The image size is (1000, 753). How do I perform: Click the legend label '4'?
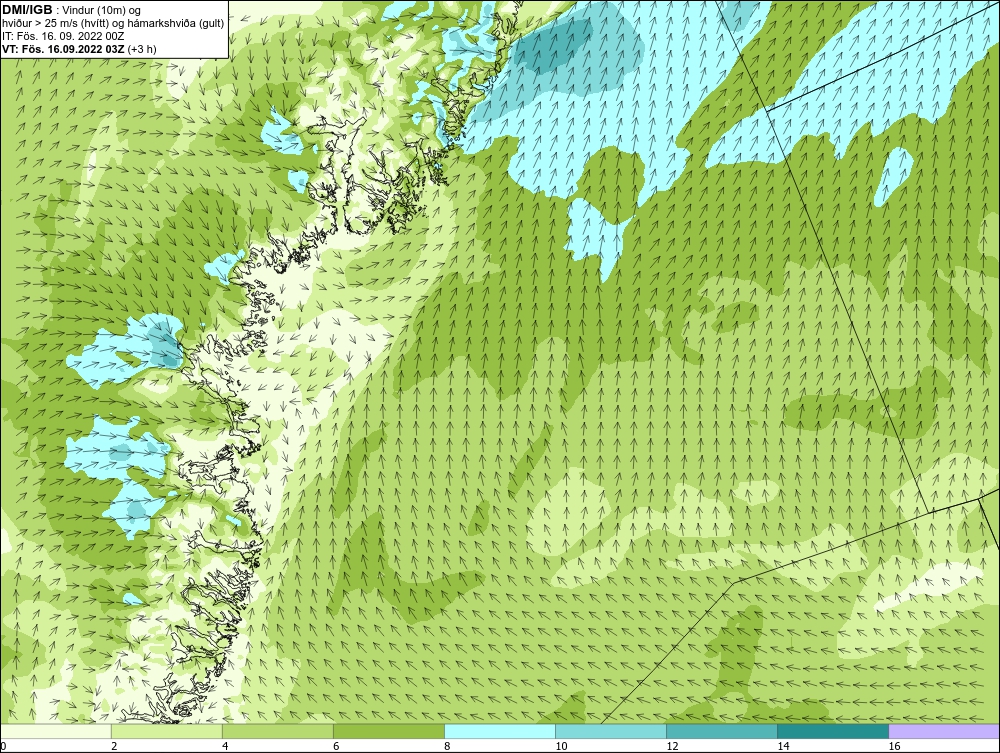225,746
